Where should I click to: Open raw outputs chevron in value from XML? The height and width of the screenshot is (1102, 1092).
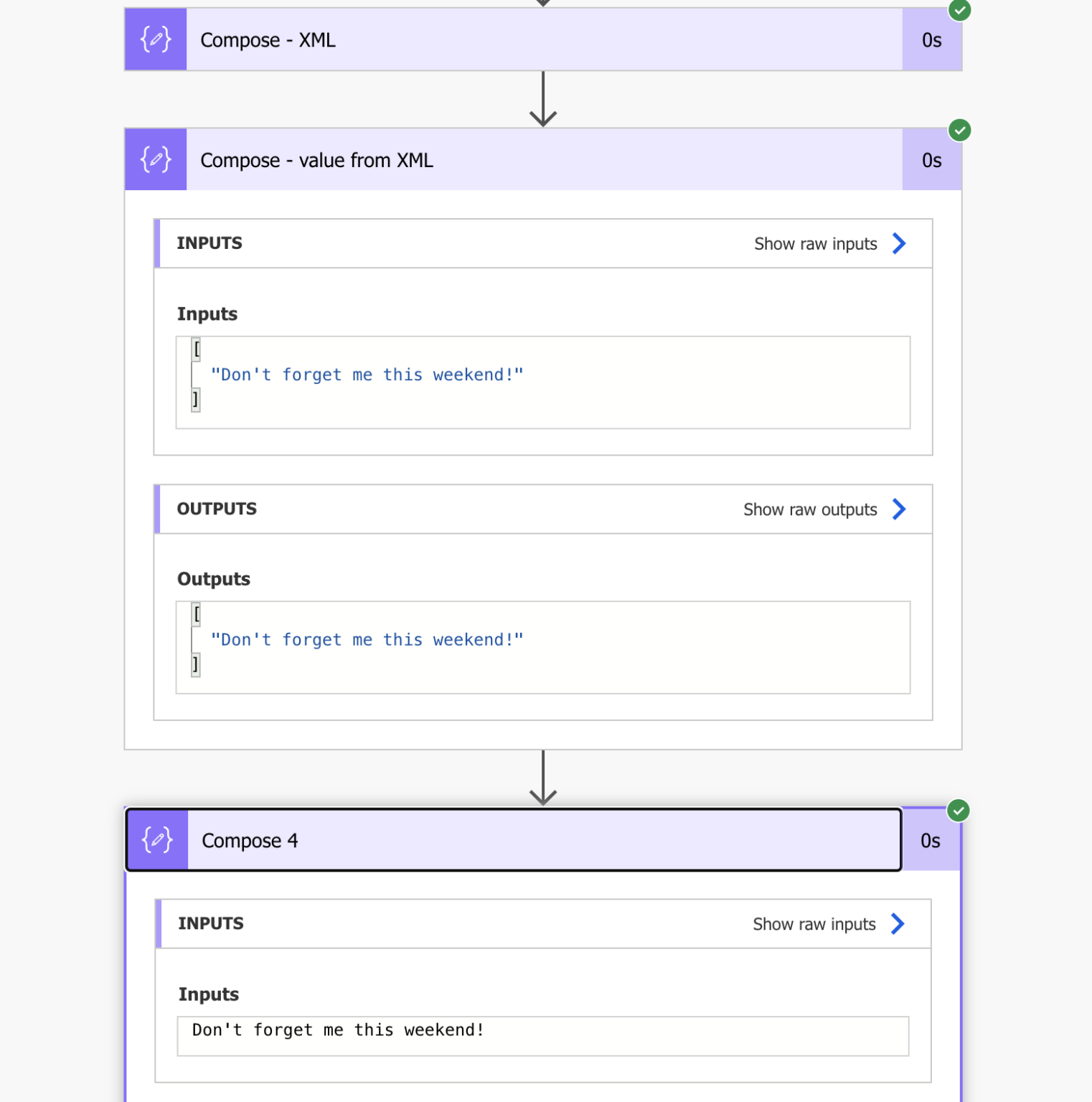tap(899, 509)
